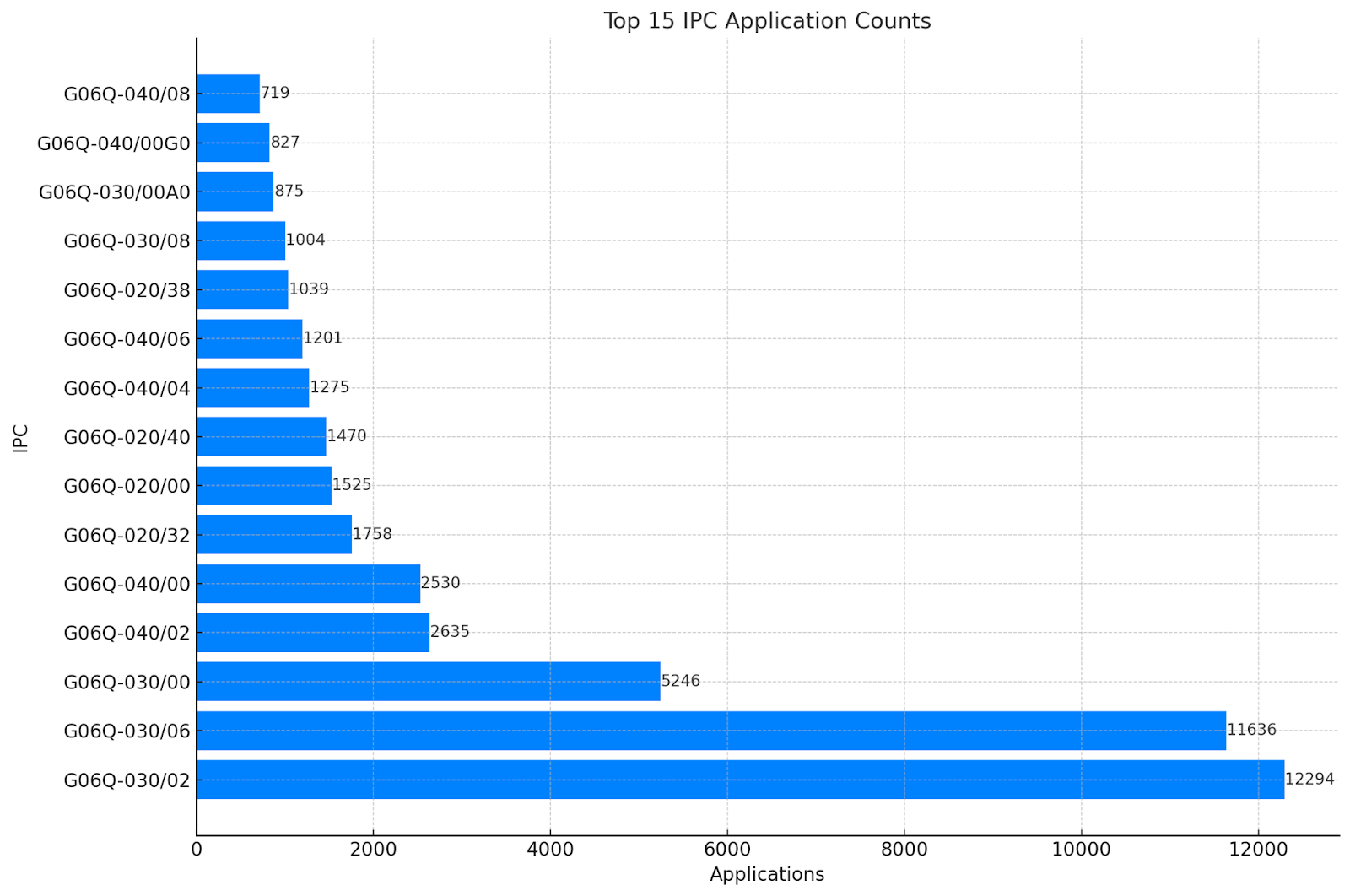Select the G06Q-020/40 bar

point(262,437)
